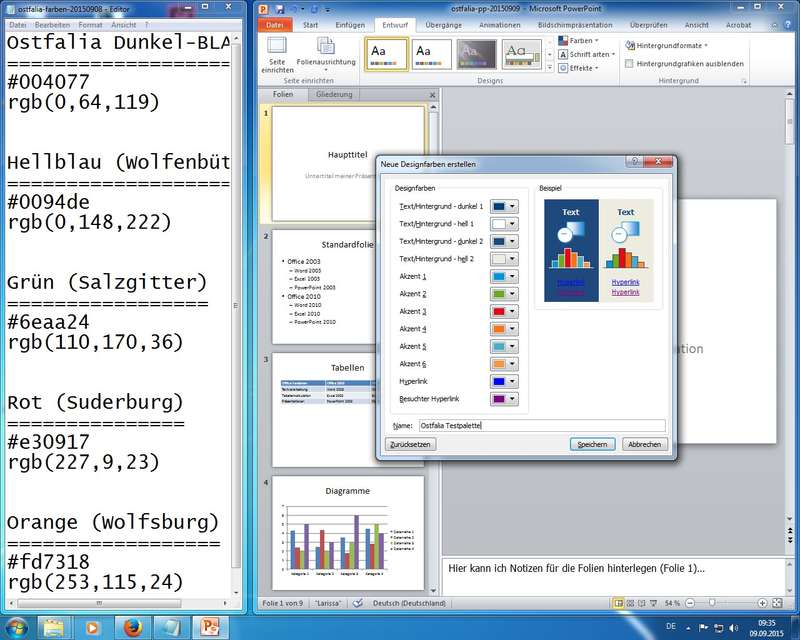Viewport: 800px width, 640px height.
Task: Click the help question mark in dialog title
Action: [x=634, y=162]
